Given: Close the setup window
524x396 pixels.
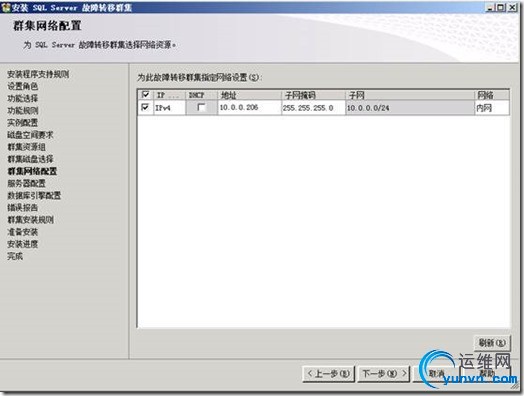Looking at the screenshot, I should 512,7.
